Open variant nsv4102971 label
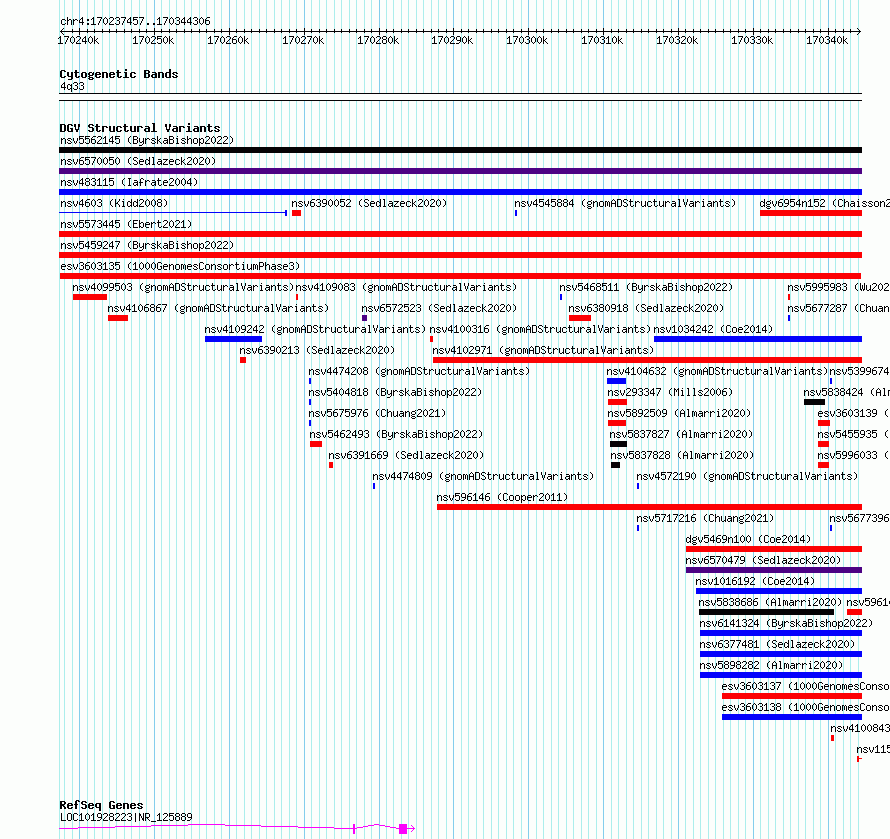This screenshot has width=890, height=839. [x=543, y=350]
